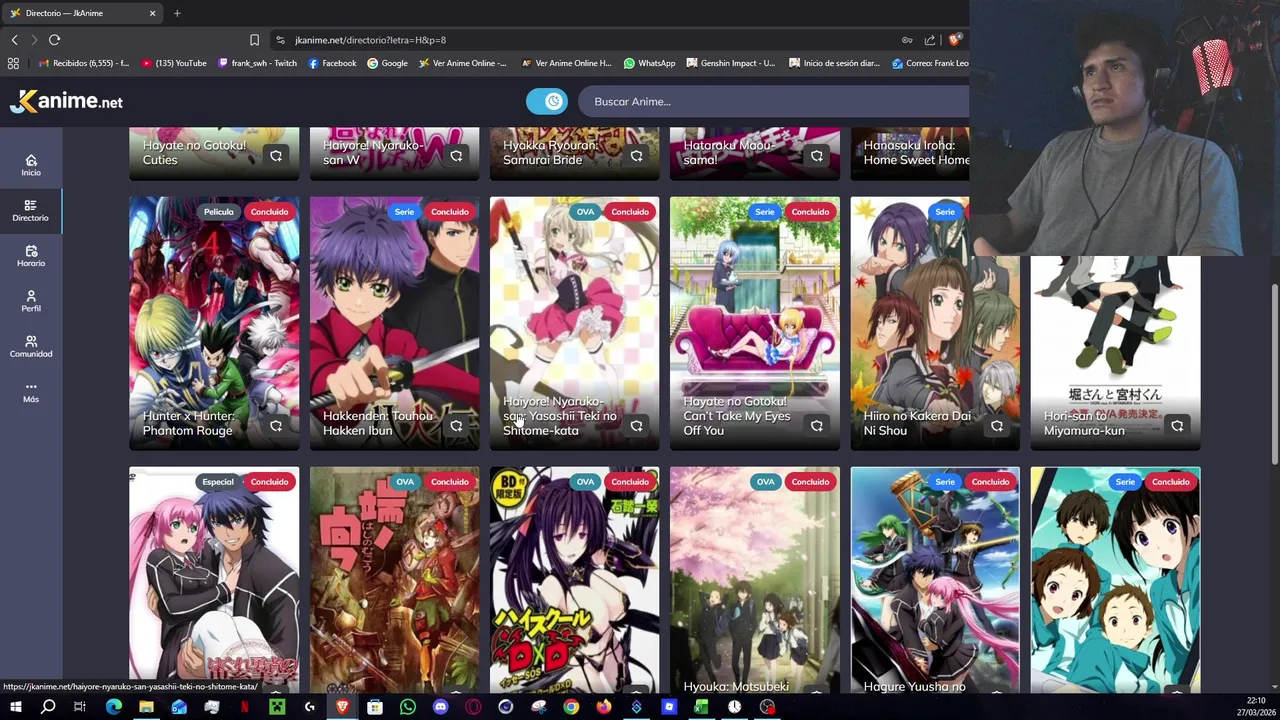Open Discord from the taskbar
The image size is (1280, 720).
[x=440, y=707]
